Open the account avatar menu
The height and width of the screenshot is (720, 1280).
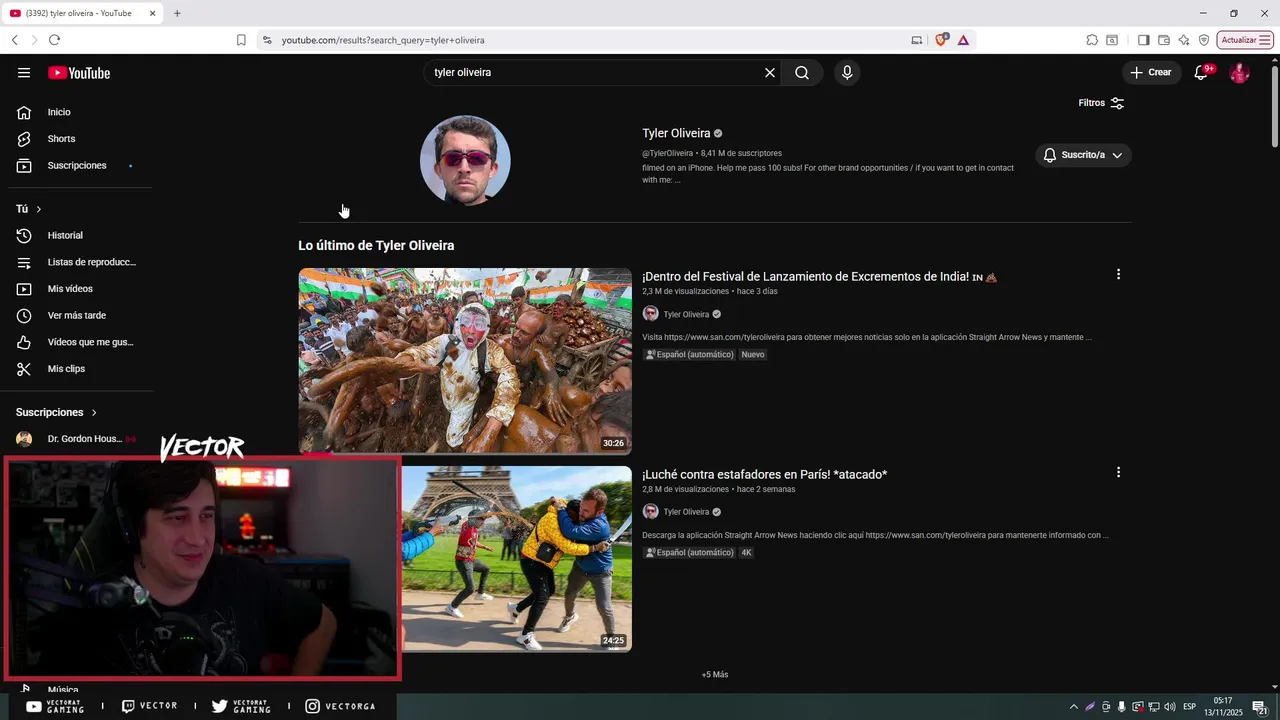coord(1239,73)
